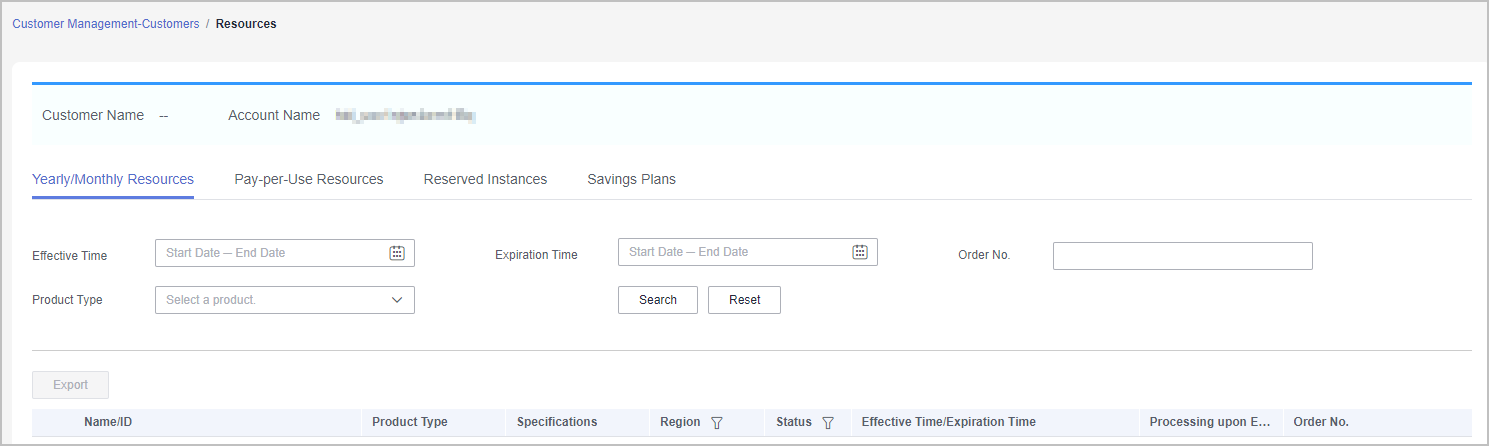This screenshot has height=446, width=1489.
Task: Filter the table by Status
Action: 828,423
